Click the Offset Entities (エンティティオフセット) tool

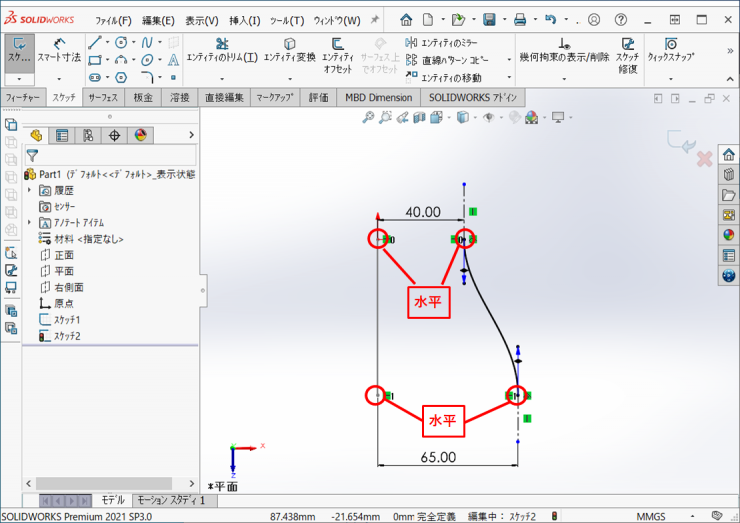337,56
